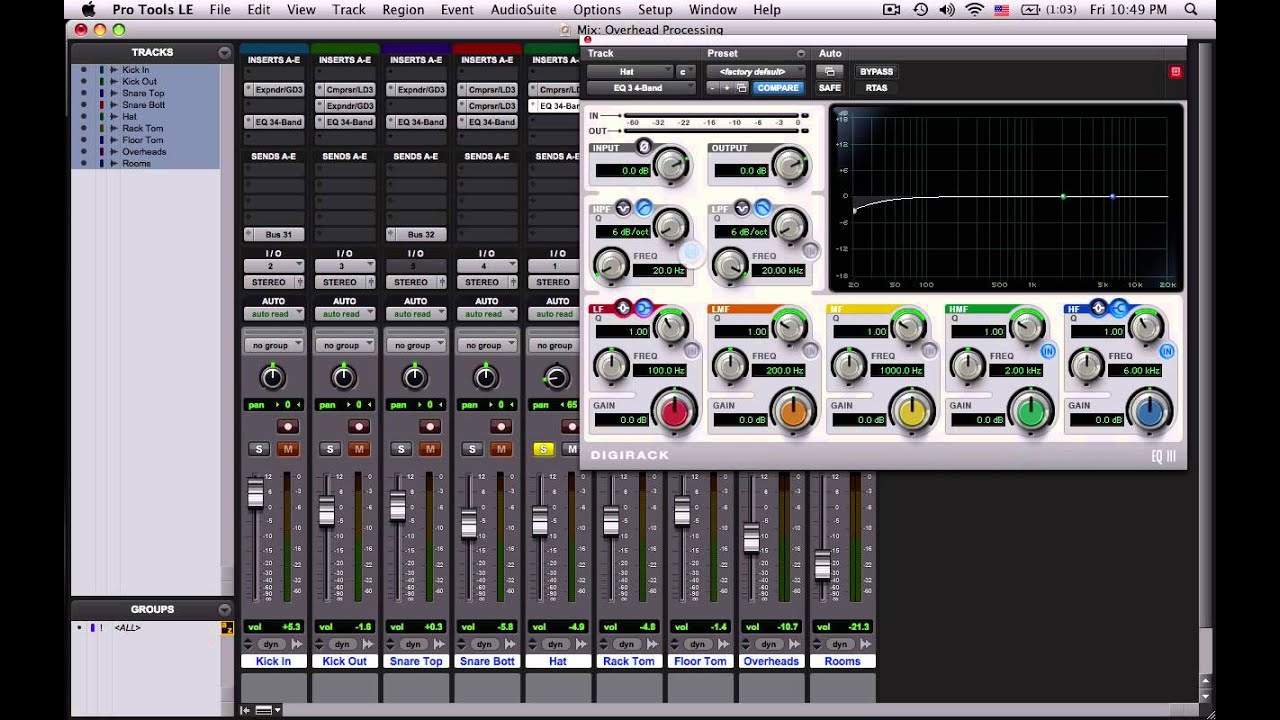
Task: Toggle the MF band IN button
Action: (929, 351)
